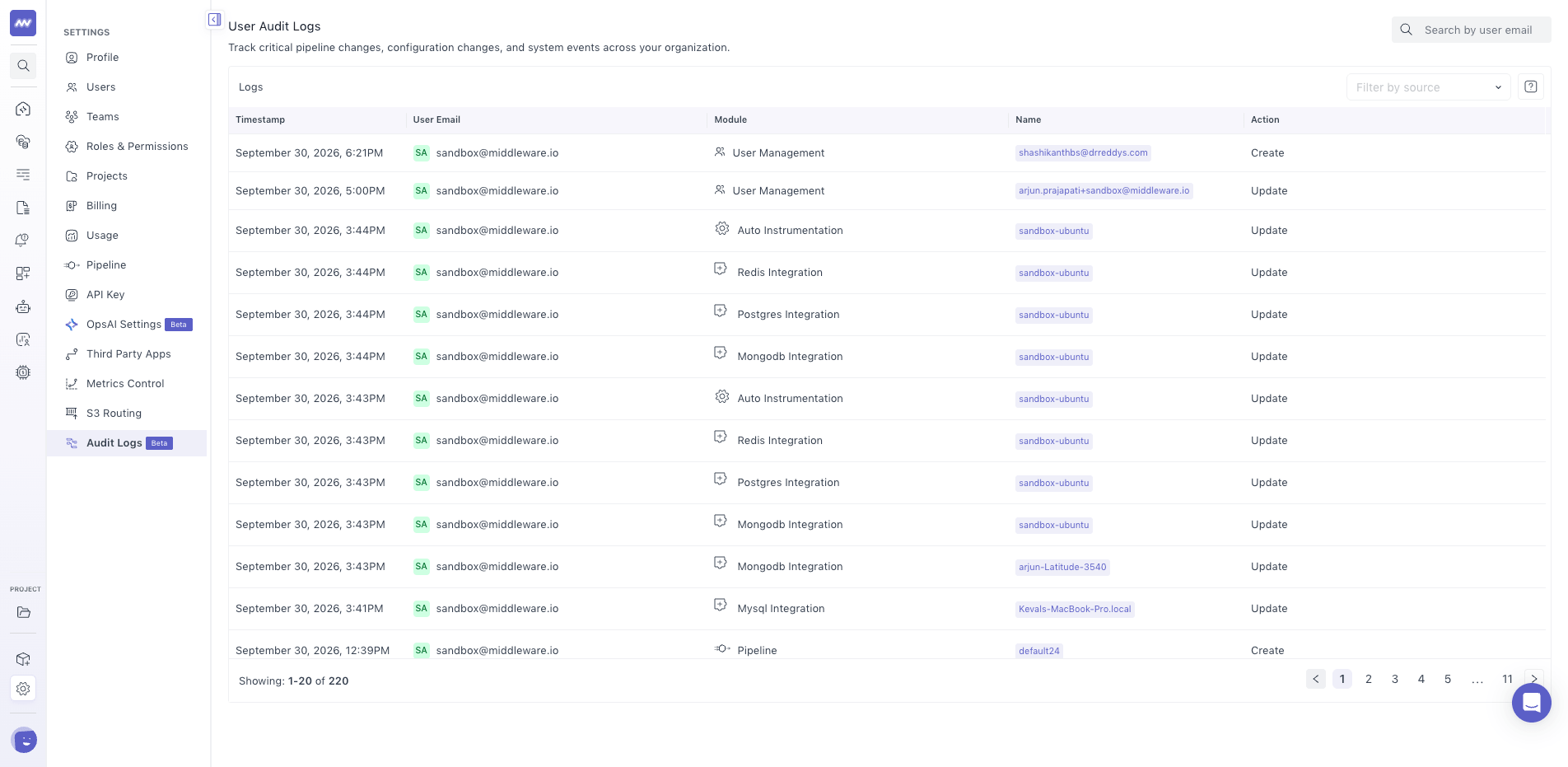Open the chat support bubble
This screenshot has width=1568, height=767.
[1532, 703]
